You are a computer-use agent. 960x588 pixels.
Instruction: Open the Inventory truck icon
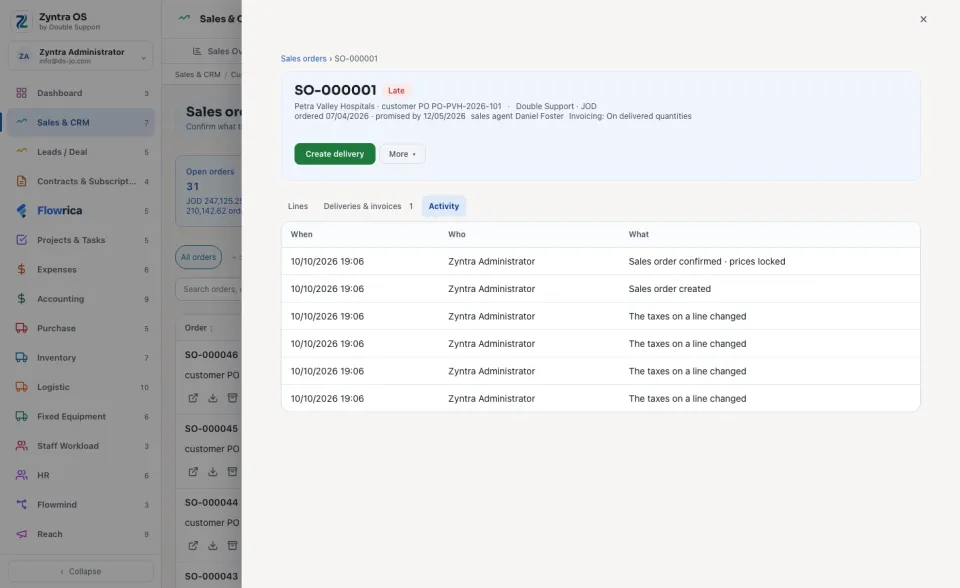pyautogui.click(x=21, y=357)
